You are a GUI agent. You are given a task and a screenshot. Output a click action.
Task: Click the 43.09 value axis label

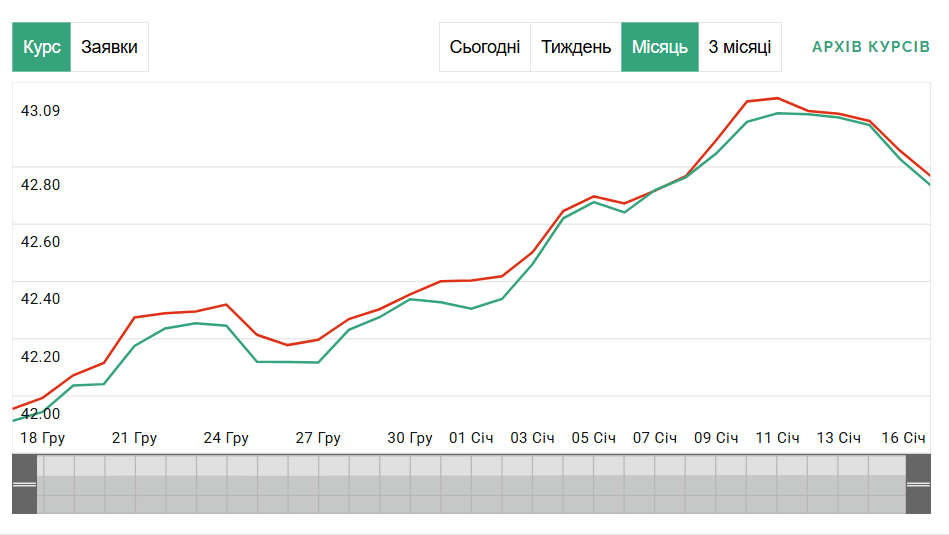[x=41, y=110]
